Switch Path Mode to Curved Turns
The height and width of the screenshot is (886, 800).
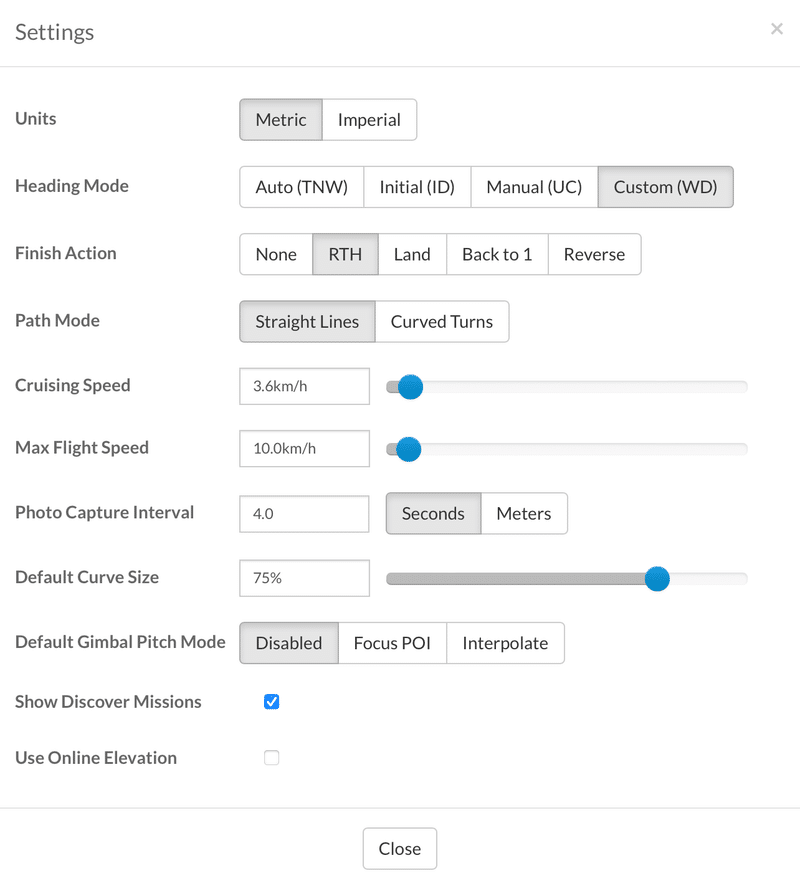(442, 322)
